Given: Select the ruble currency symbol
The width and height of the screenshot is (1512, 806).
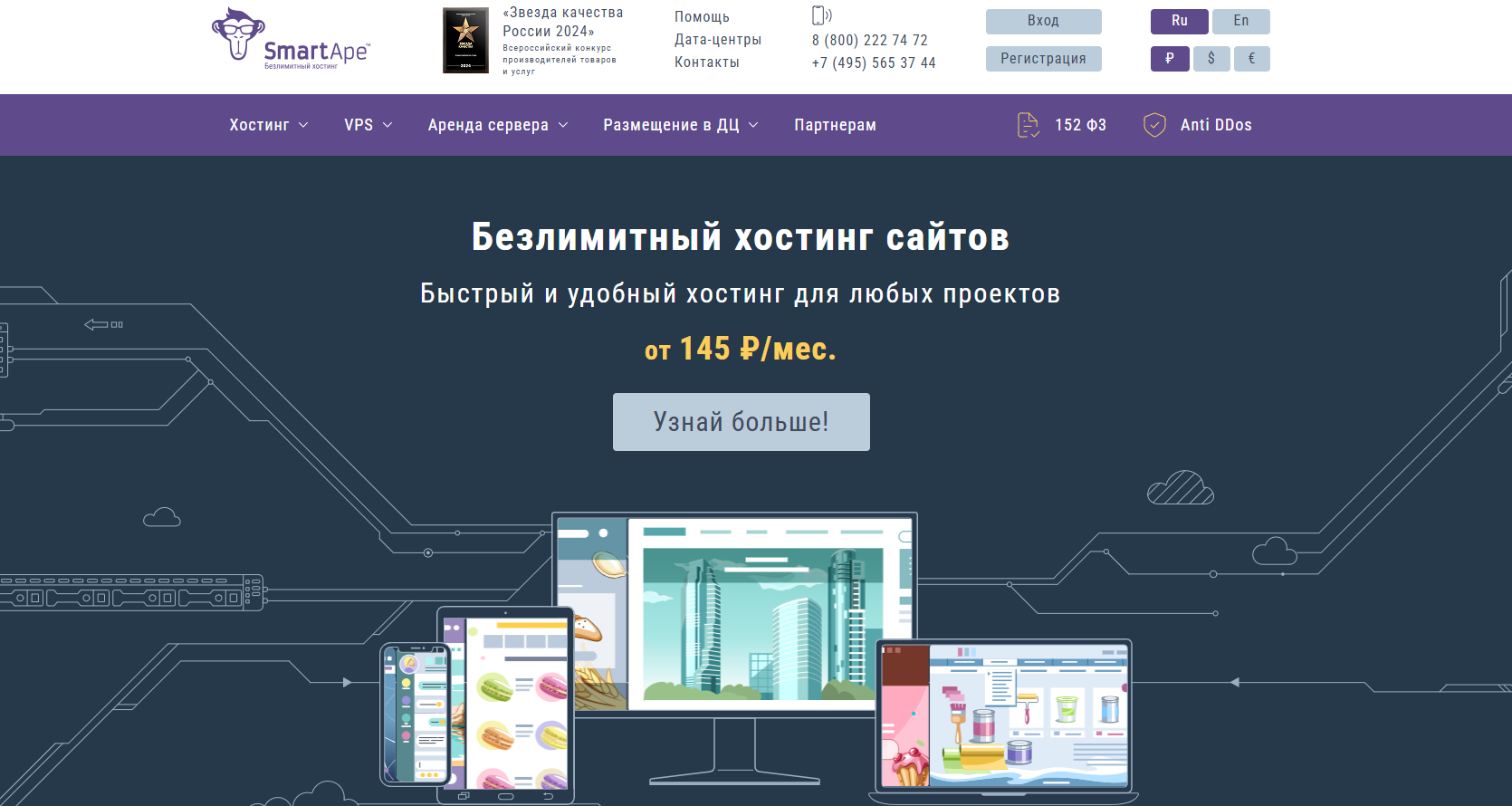Looking at the screenshot, I should 1170,59.
